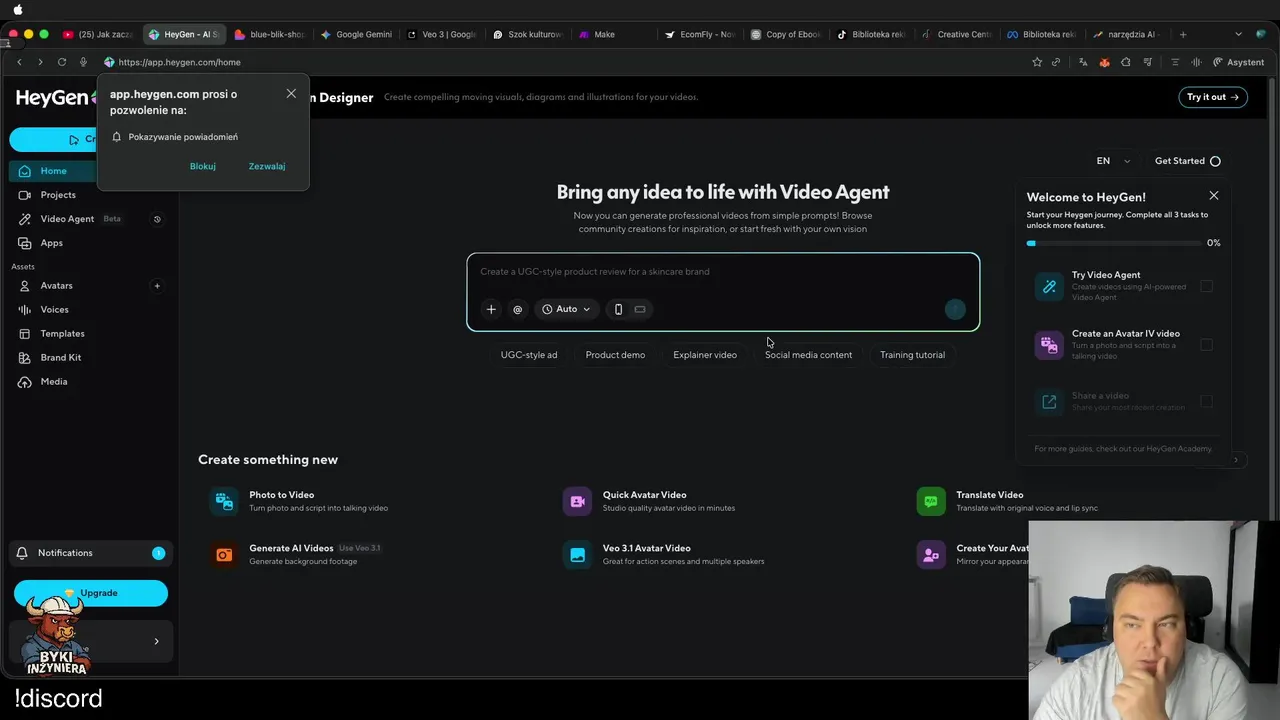Close the notification permission popup

[x=291, y=94]
